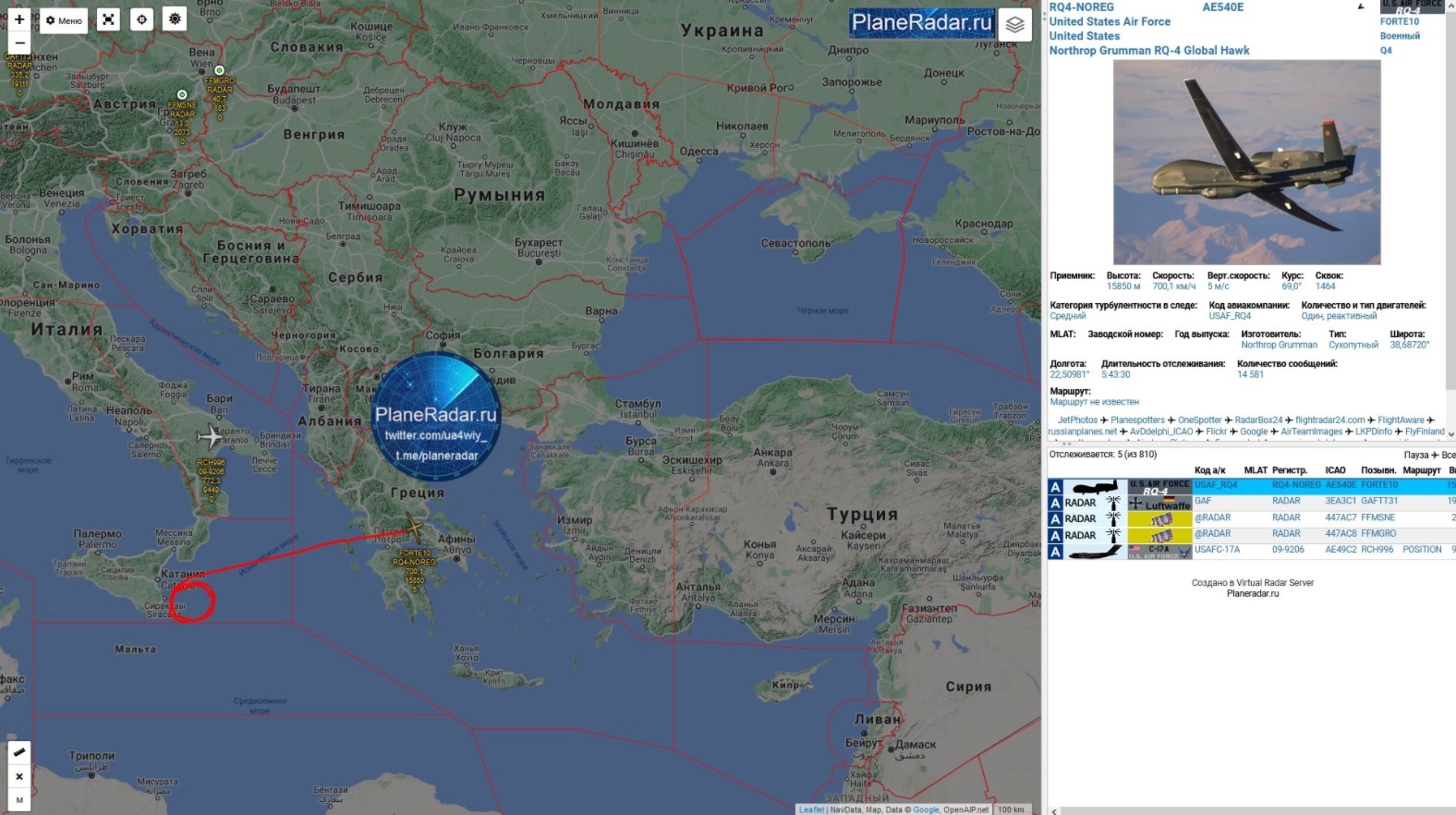The height and width of the screenshot is (815, 1456).
Task: Open the JetPhotos link
Action: pos(1077,420)
